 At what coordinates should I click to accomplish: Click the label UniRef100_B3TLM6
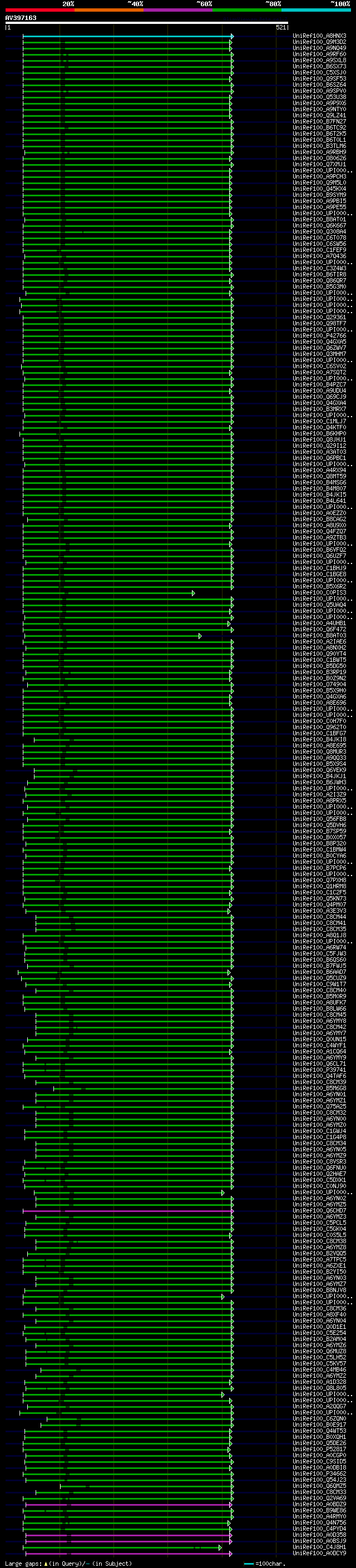pos(319,146)
